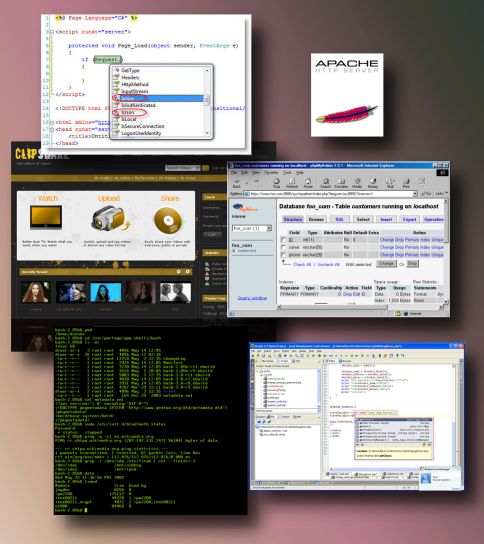The height and width of the screenshot is (544, 484).
Task: Click the Check All link
Action: tap(302, 264)
